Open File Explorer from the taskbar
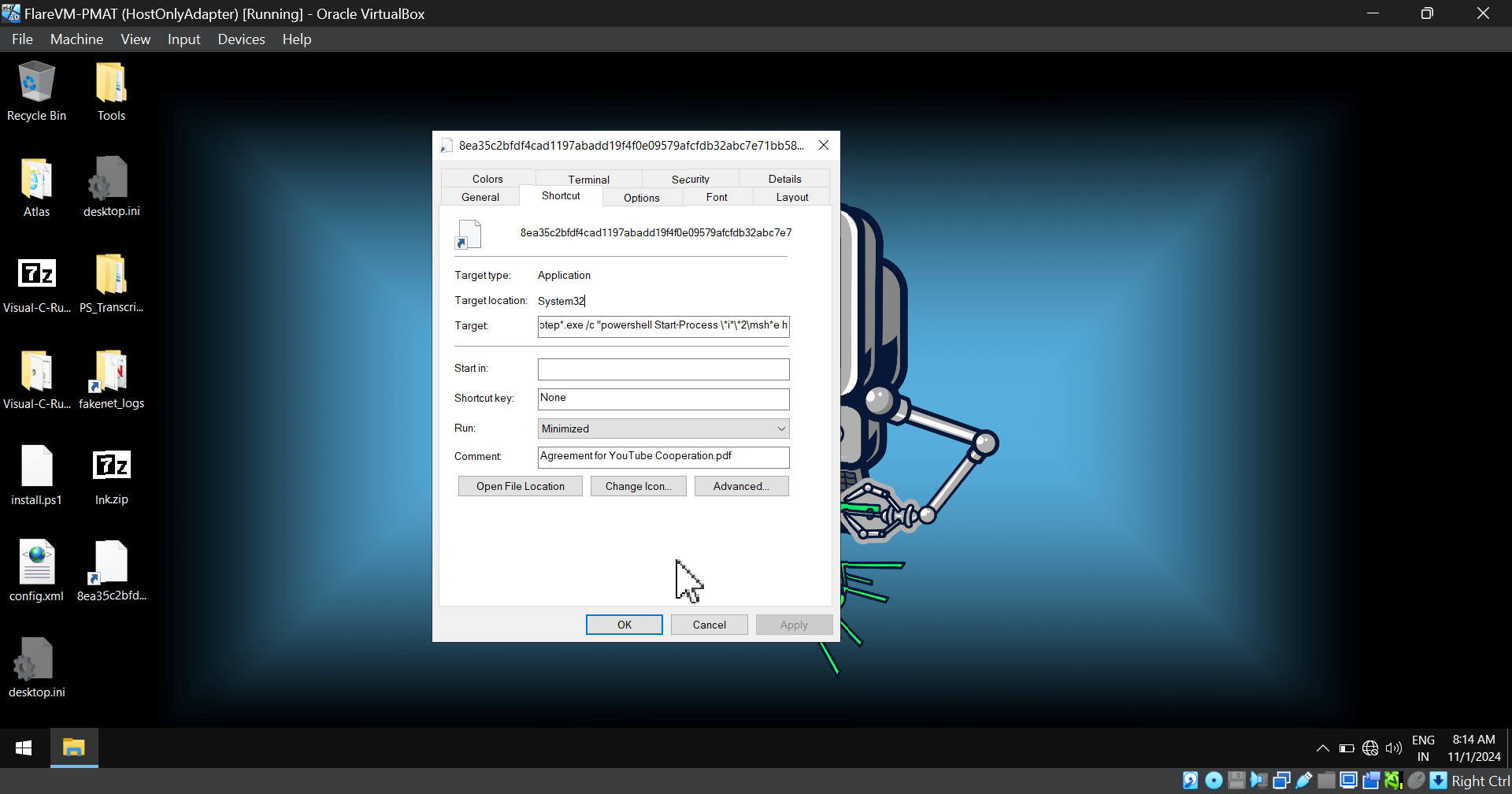This screenshot has height=794, width=1512. click(x=74, y=748)
